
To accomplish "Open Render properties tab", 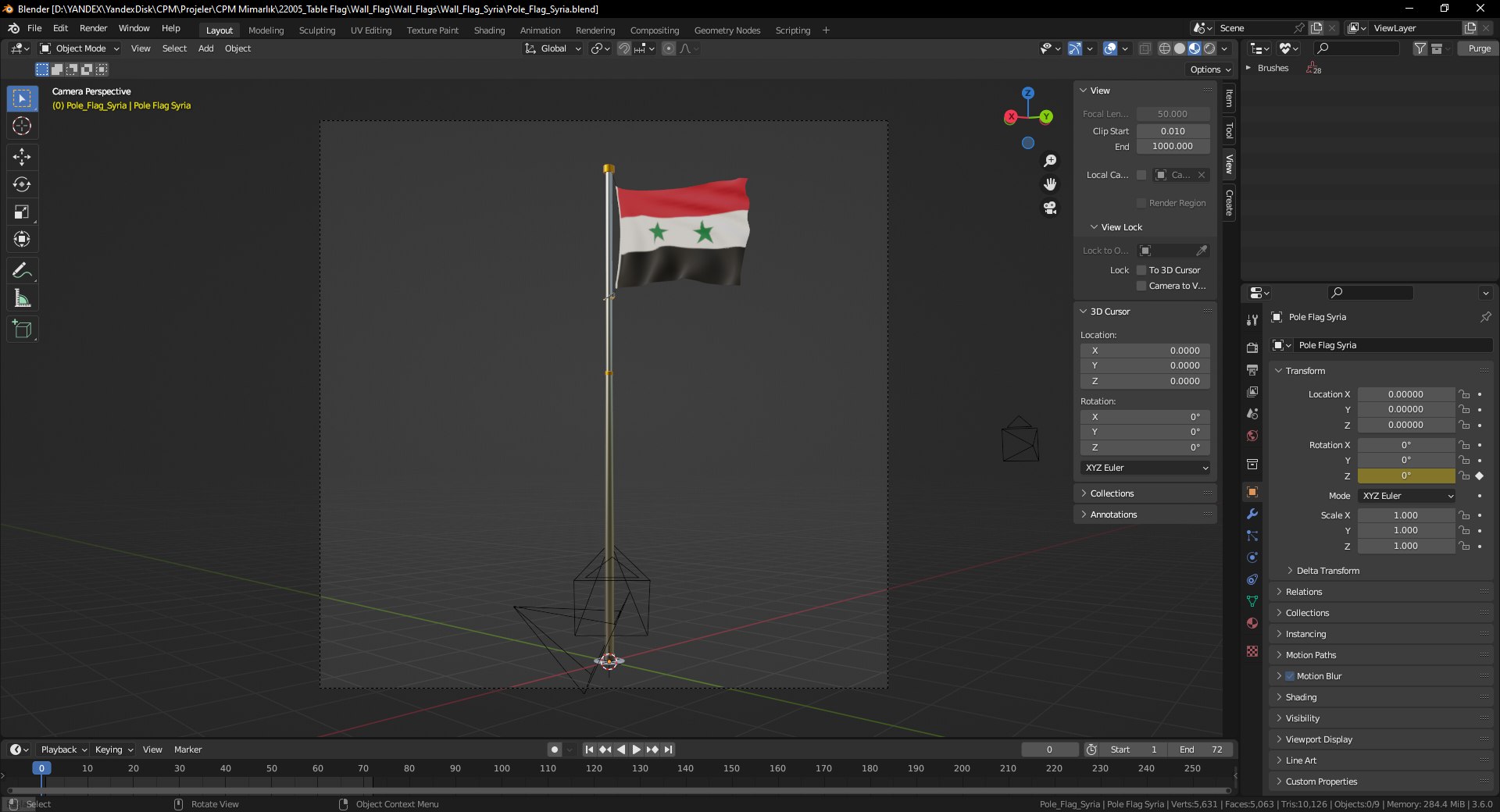I will pos(1252,347).
